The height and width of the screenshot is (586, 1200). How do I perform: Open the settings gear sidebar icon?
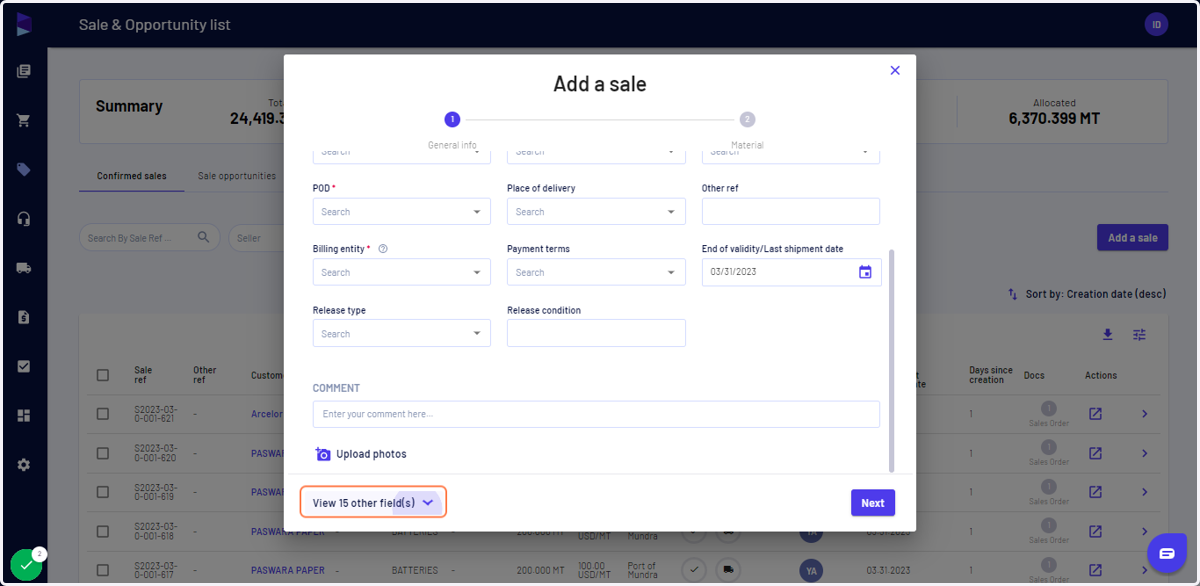(x=24, y=465)
